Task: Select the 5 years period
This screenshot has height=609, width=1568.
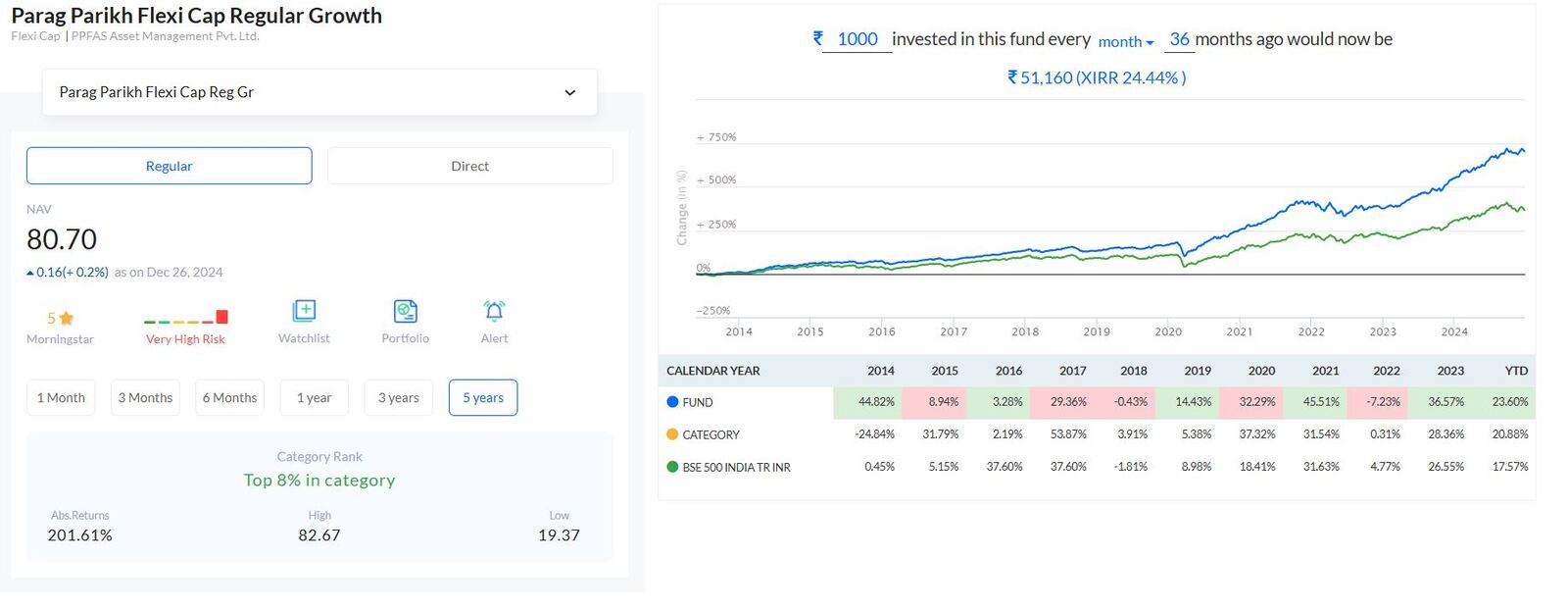Action: coord(483,397)
